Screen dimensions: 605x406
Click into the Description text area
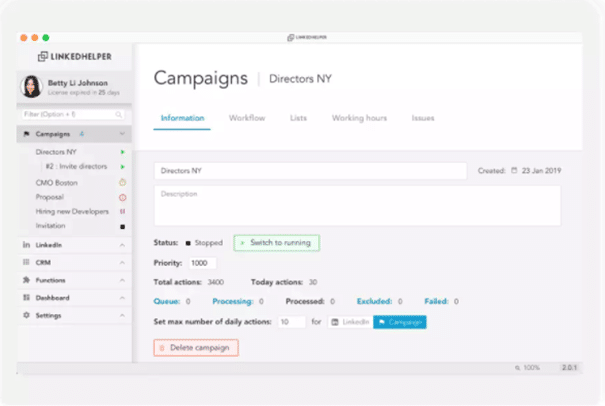point(357,206)
